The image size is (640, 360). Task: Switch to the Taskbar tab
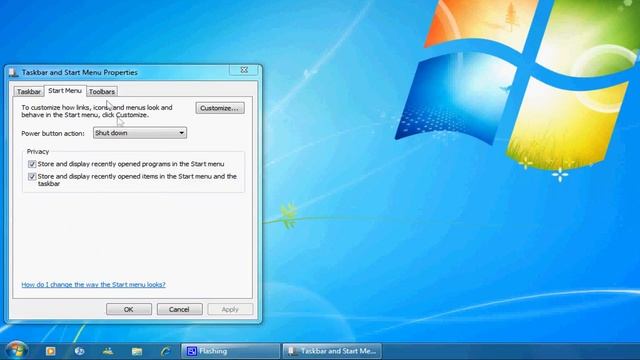click(29, 91)
